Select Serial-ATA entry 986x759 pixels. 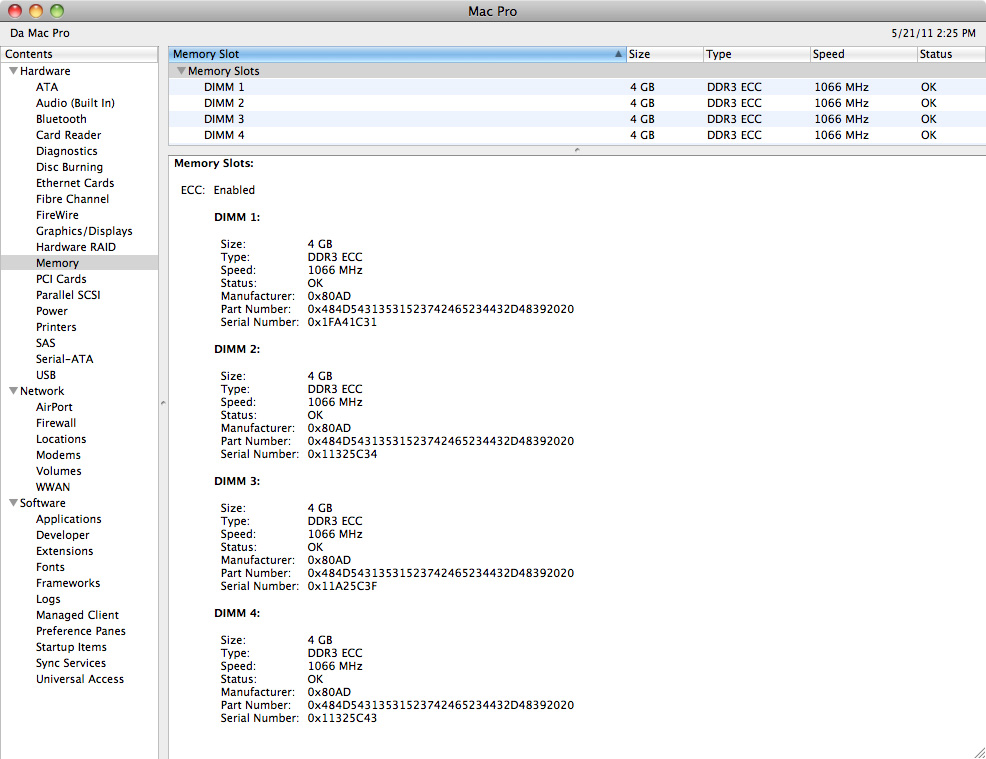pos(64,359)
